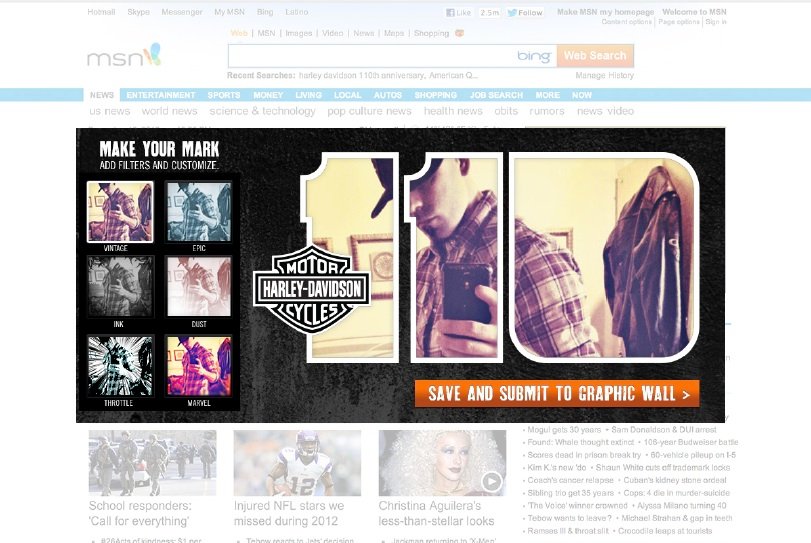Viewport: 811px width, 543px height.
Task: Select the Marvel filter thumbnail
Action: click(199, 366)
